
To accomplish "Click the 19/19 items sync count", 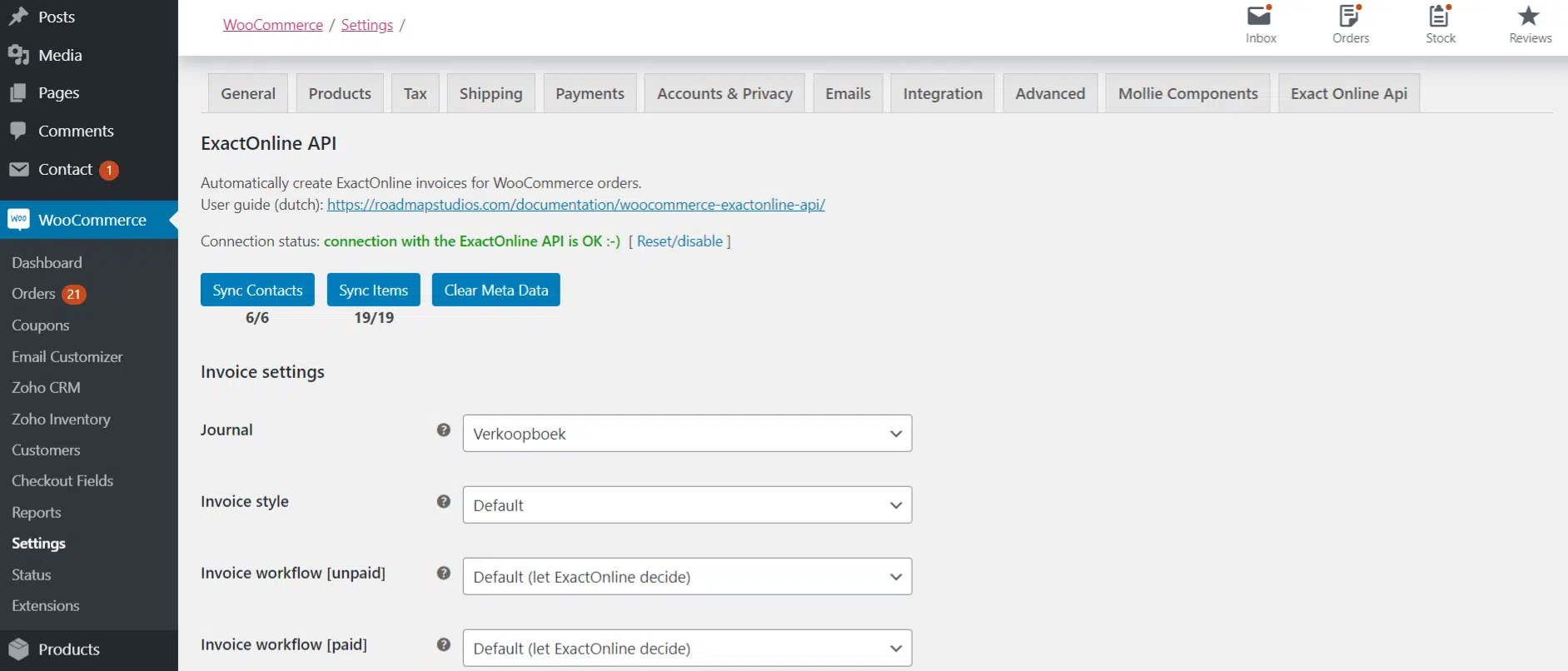I will coord(374,318).
